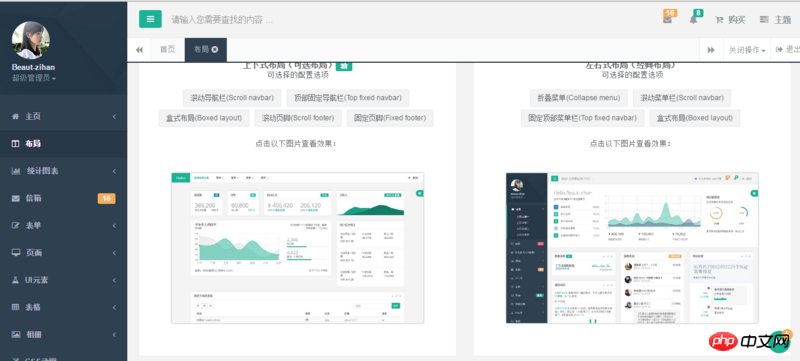The width and height of the screenshot is (800, 361).
Task: Expand the 表格 sidebar chevron
Action: point(114,307)
